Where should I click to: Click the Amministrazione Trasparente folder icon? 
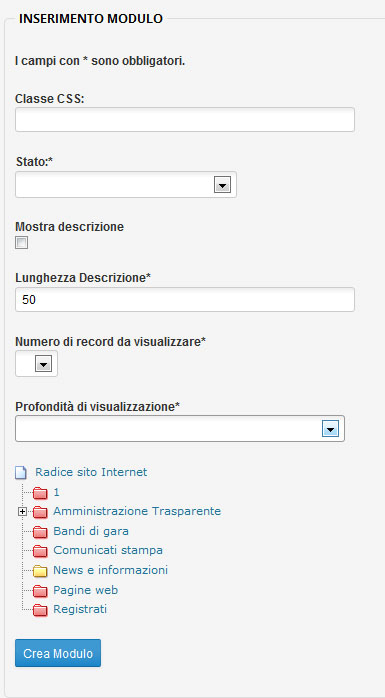tap(41, 512)
